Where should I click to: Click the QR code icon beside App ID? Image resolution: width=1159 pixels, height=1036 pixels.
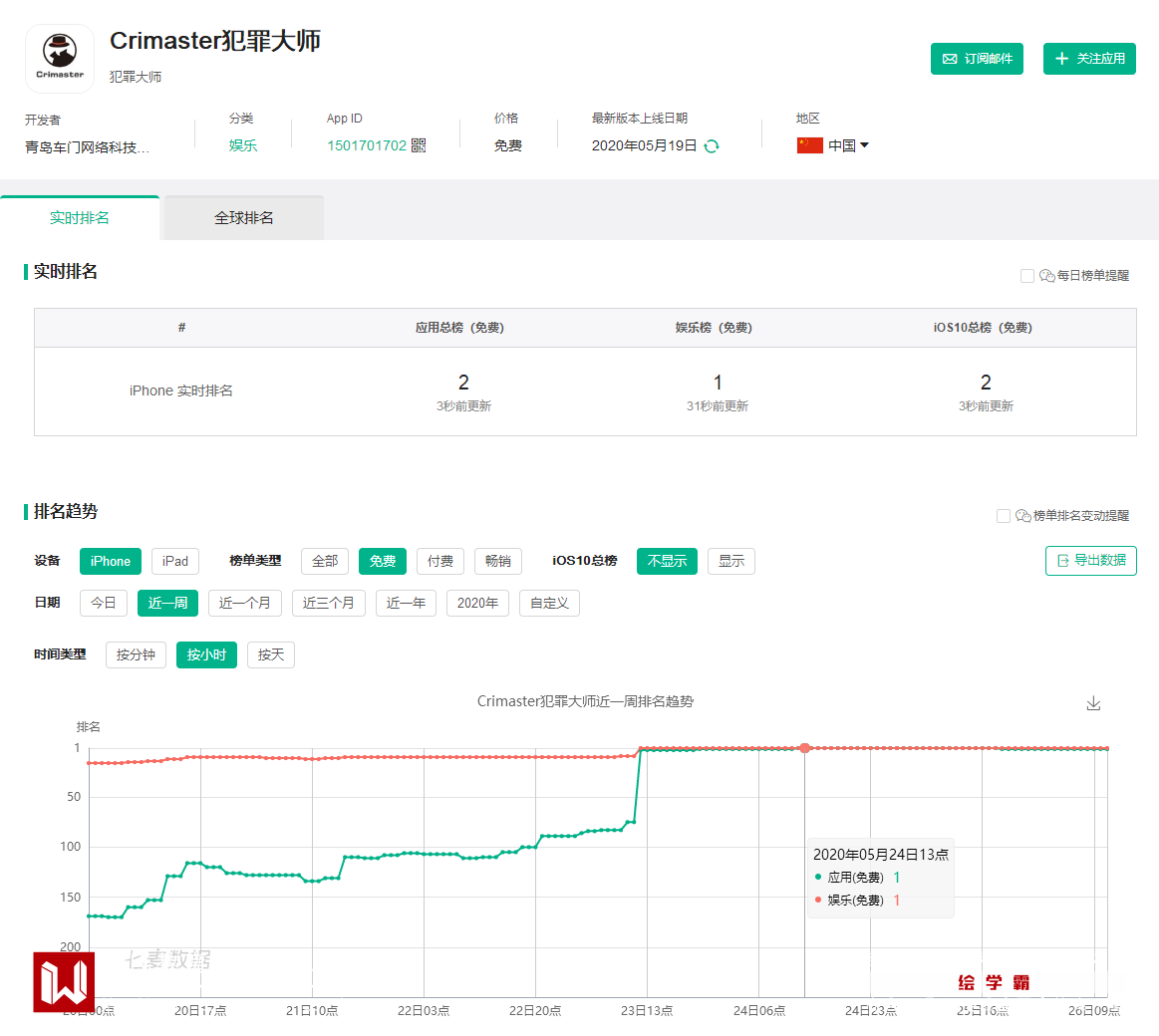pyautogui.click(x=419, y=145)
